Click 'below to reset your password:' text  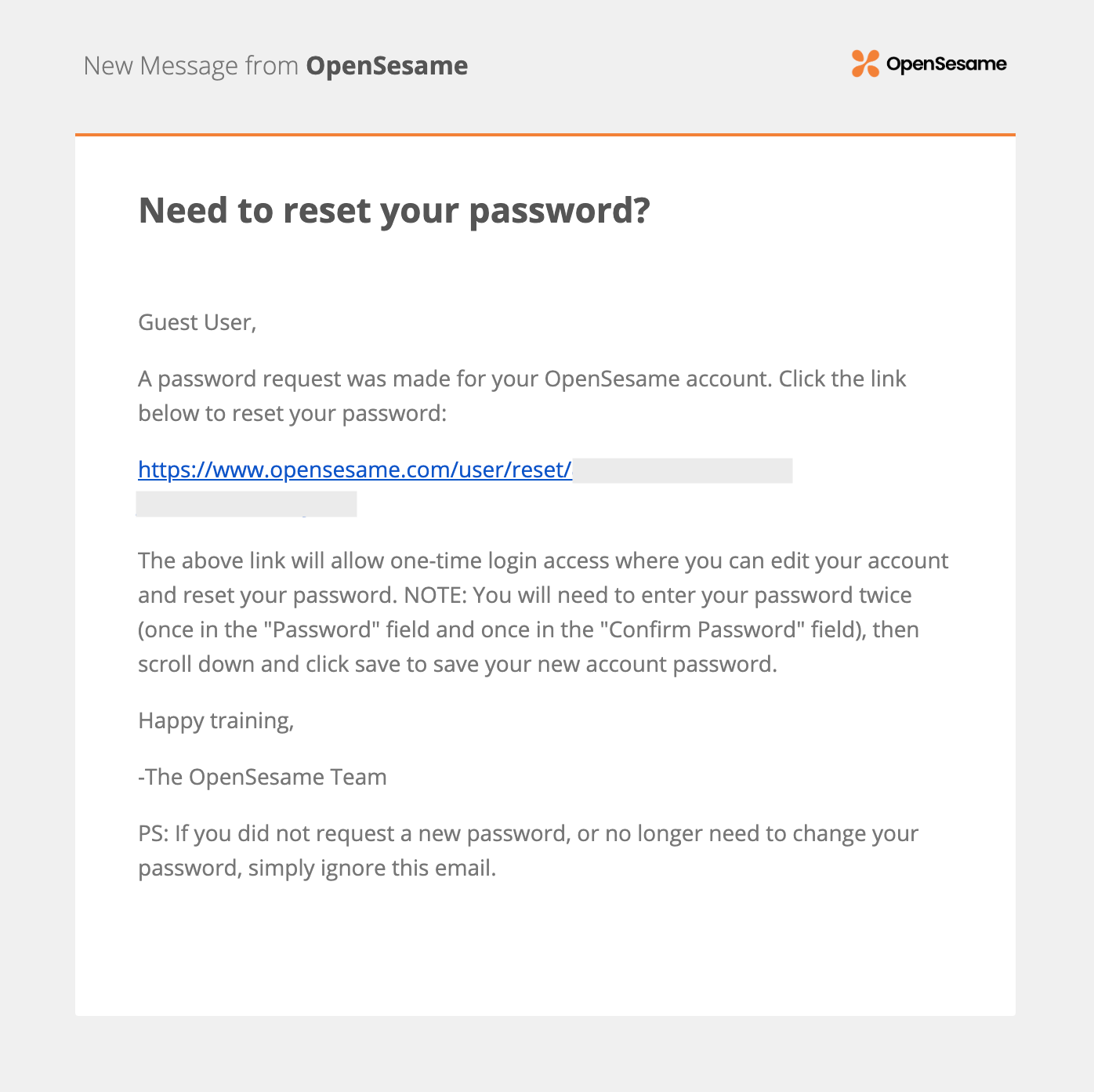click(x=292, y=414)
